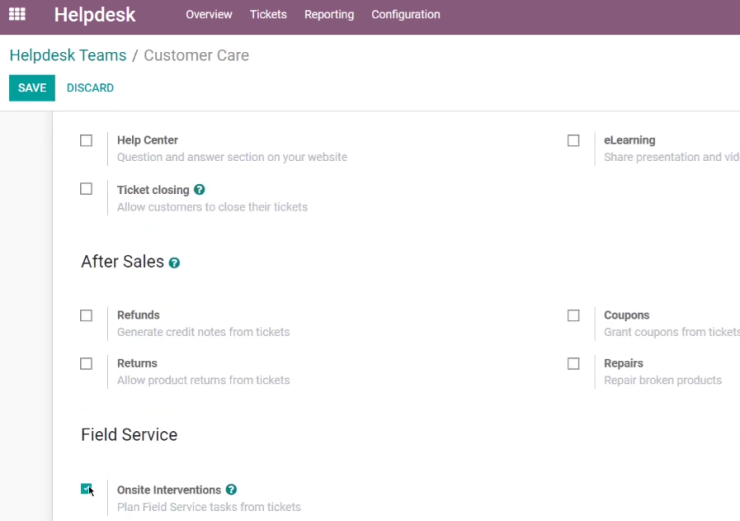Open the apps grid menu icon
This screenshot has height=521, width=740.
[17, 14]
